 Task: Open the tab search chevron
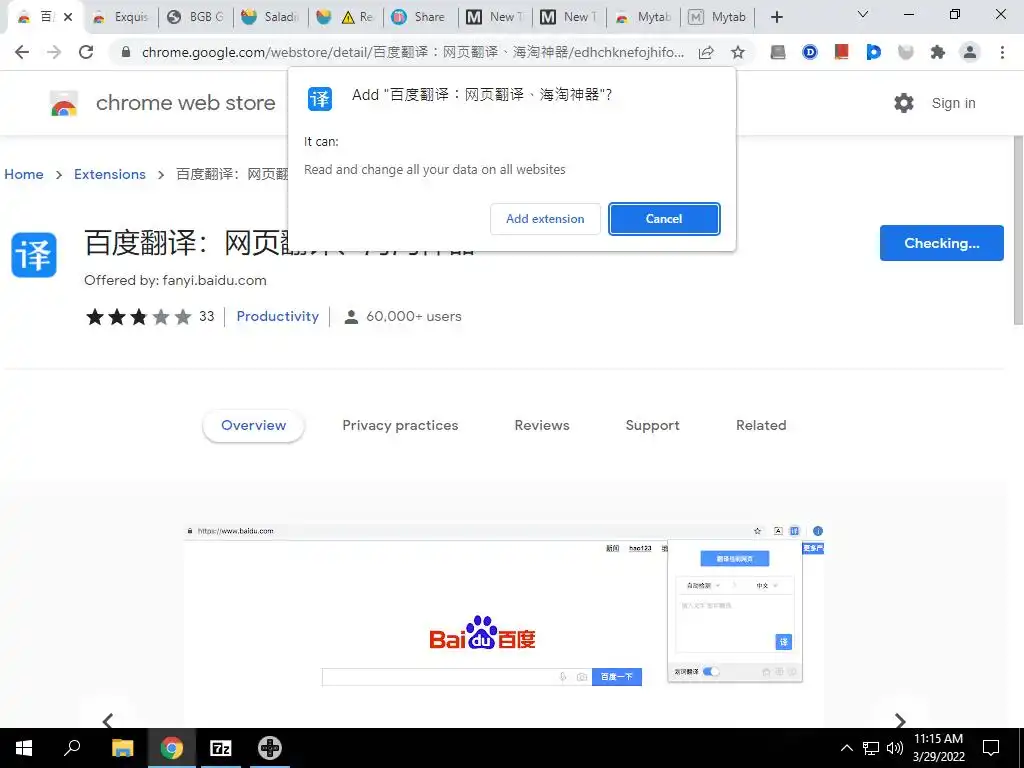point(862,14)
